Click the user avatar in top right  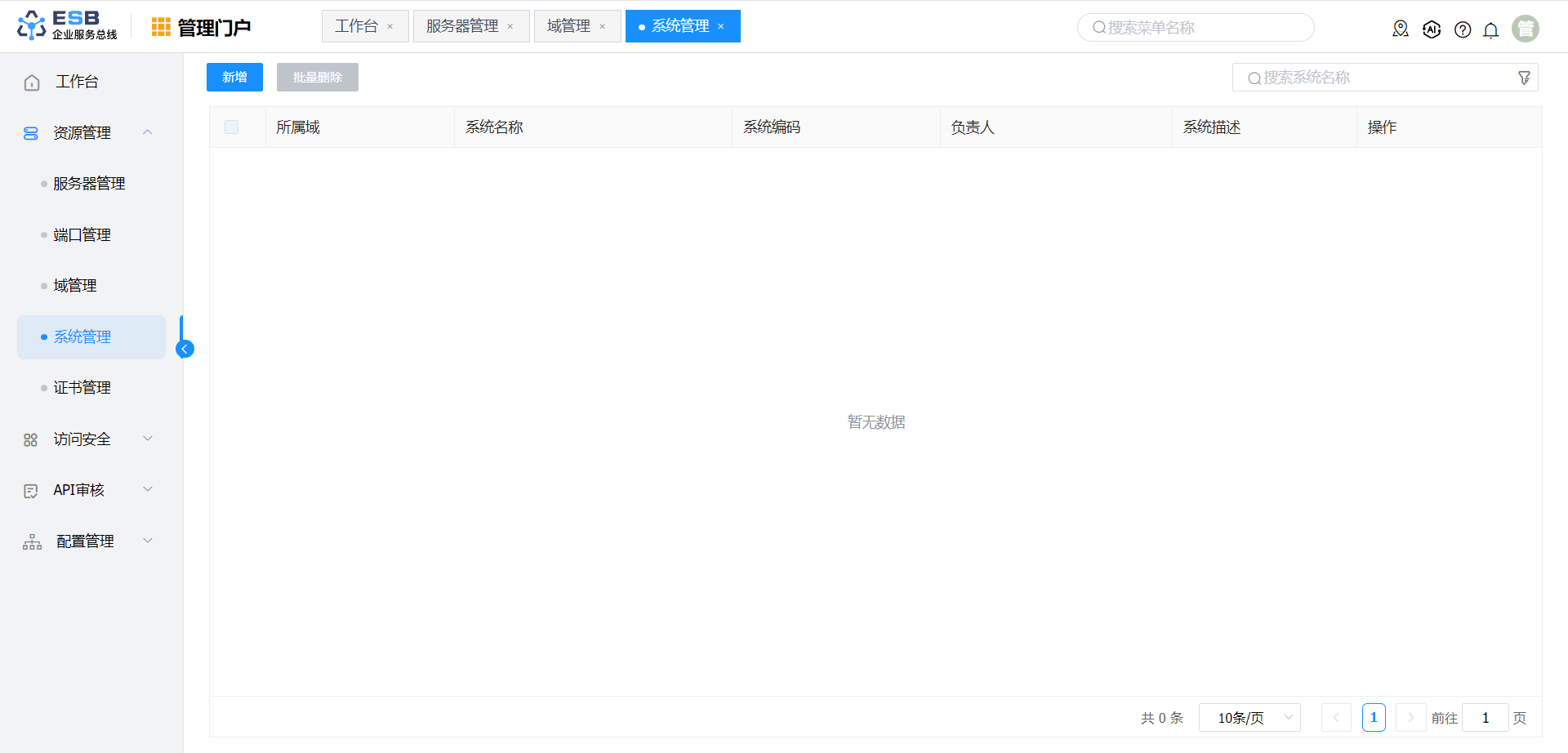tap(1525, 29)
